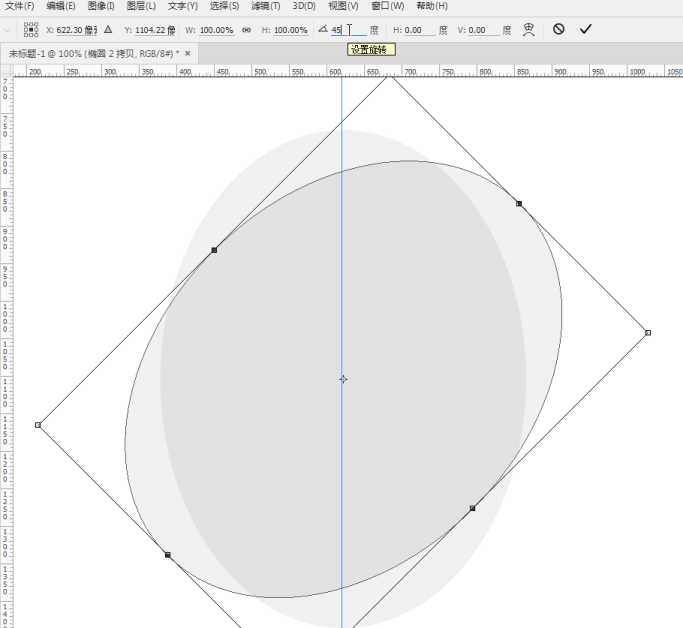Close the 未标题-1 document tab
This screenshot has height=628, width=683.
(x=187, y=52)
